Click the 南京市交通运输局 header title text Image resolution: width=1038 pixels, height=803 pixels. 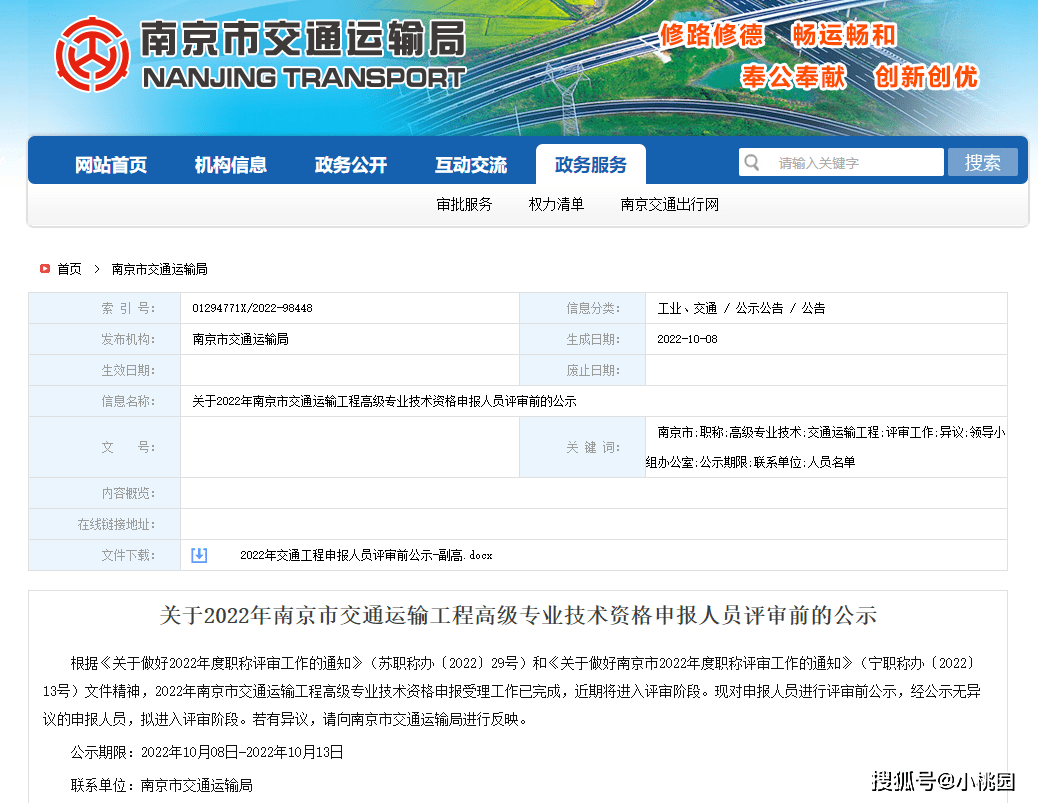tap(303, 38)
